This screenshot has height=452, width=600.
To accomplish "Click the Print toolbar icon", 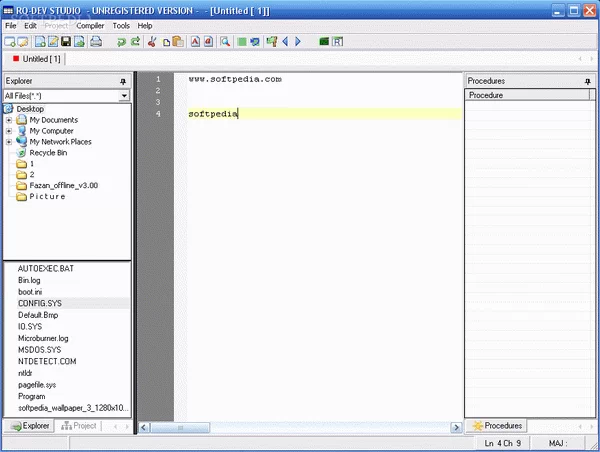I will click(96, 42).
